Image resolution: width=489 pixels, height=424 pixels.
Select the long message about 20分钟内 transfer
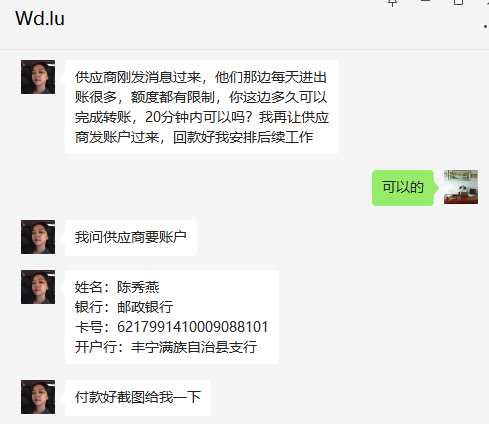coord(202,107)
